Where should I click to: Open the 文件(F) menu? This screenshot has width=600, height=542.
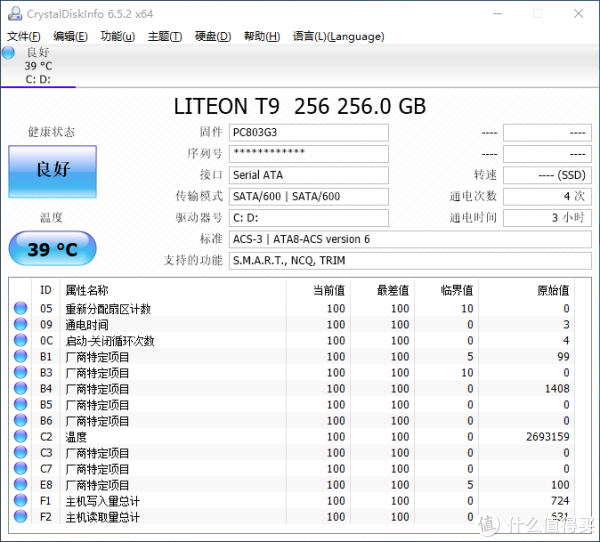click(24, 36)
